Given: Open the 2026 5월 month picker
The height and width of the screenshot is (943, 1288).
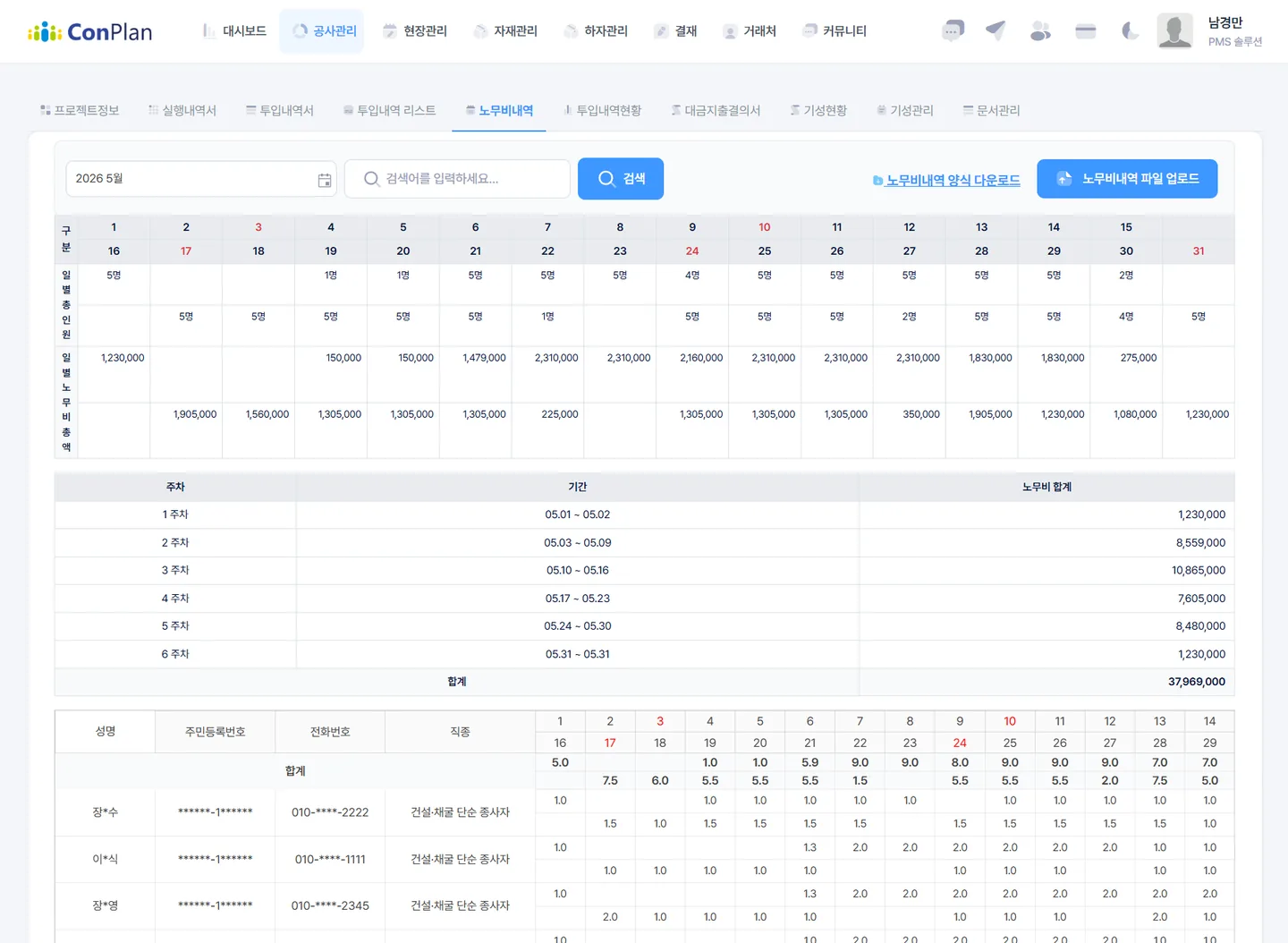Looking at the screenshot, I should tap(201, 179).
